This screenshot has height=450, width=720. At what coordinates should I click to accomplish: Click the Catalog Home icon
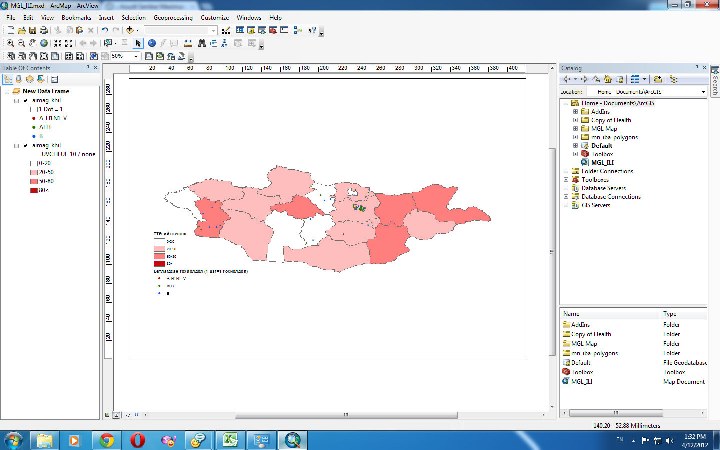[x=608, y=79]
